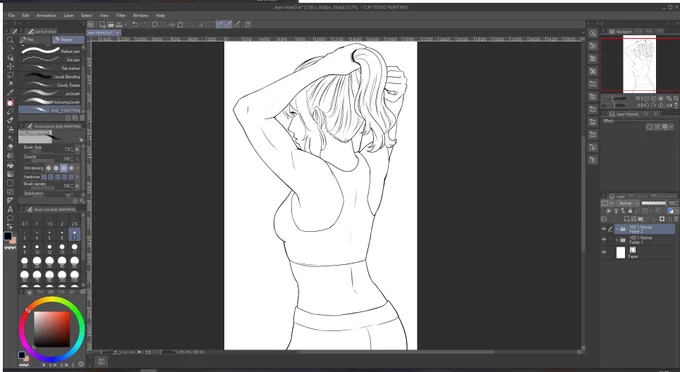Select third anti-aliasing option (middle)
The width and height of the screenshot is (680, 372).
pyautogui.click(x=64, y=168)
